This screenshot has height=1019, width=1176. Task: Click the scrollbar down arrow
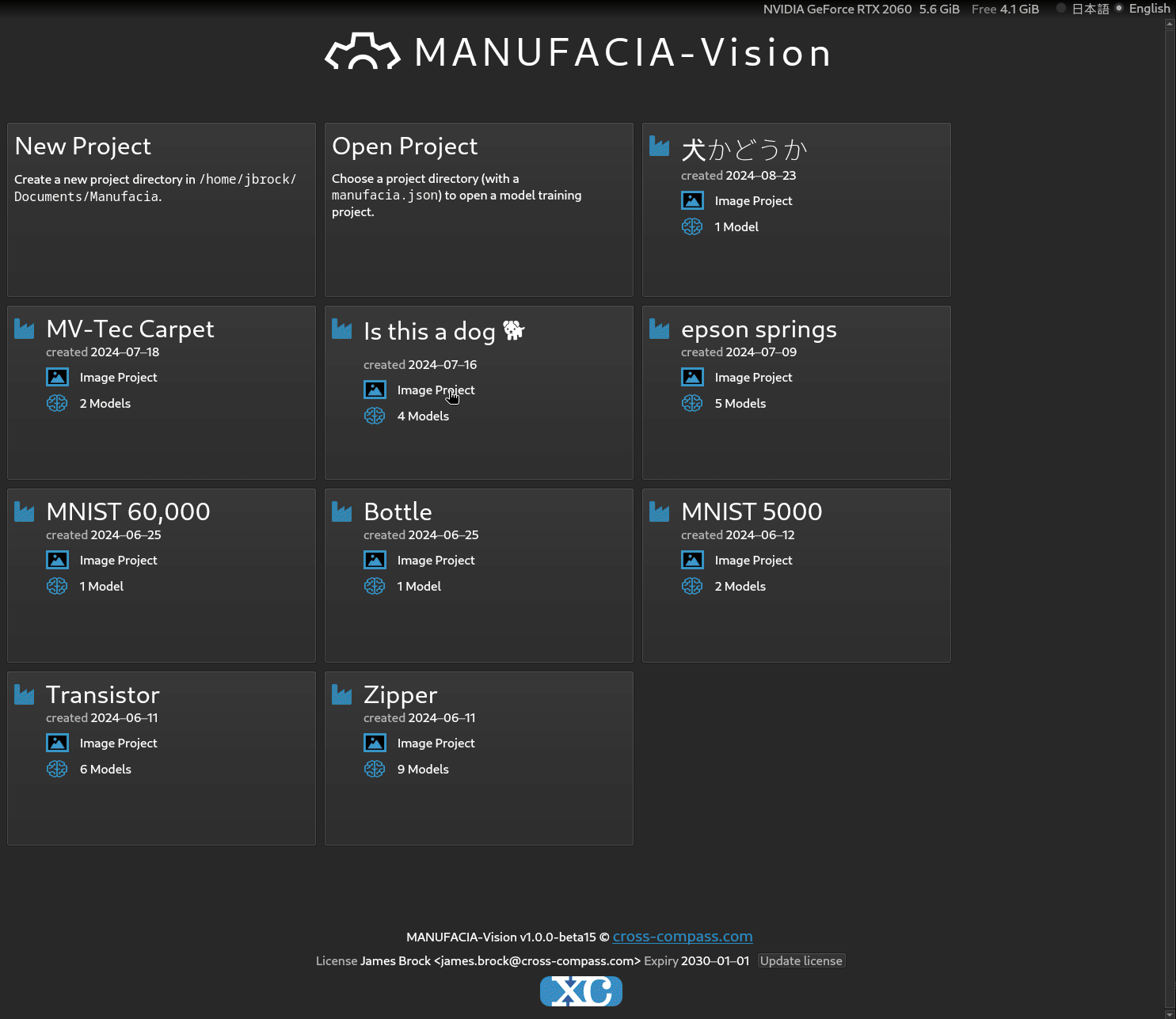(1170, 1013)
